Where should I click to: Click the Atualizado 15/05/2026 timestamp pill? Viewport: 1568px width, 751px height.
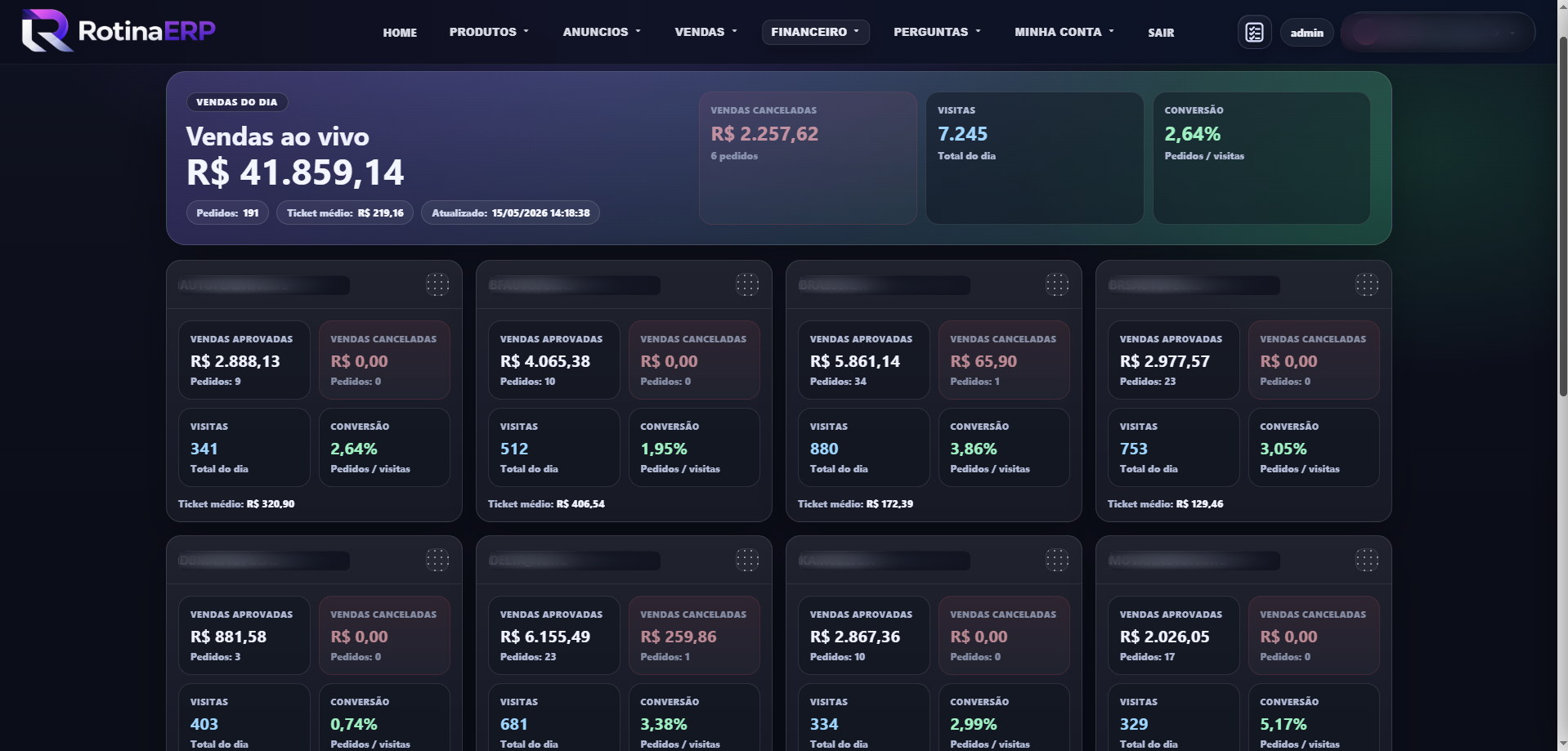[510, 212]
